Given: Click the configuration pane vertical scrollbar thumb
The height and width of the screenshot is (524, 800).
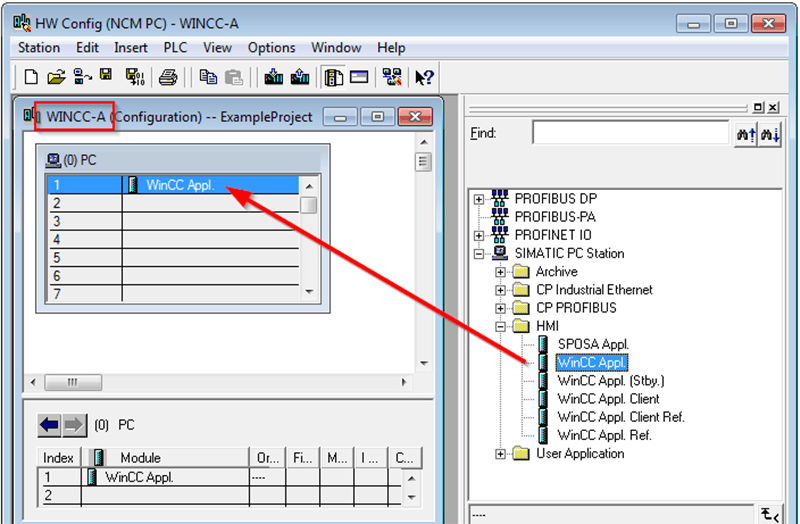Looking at the screenshot, I should coord(423,162).
